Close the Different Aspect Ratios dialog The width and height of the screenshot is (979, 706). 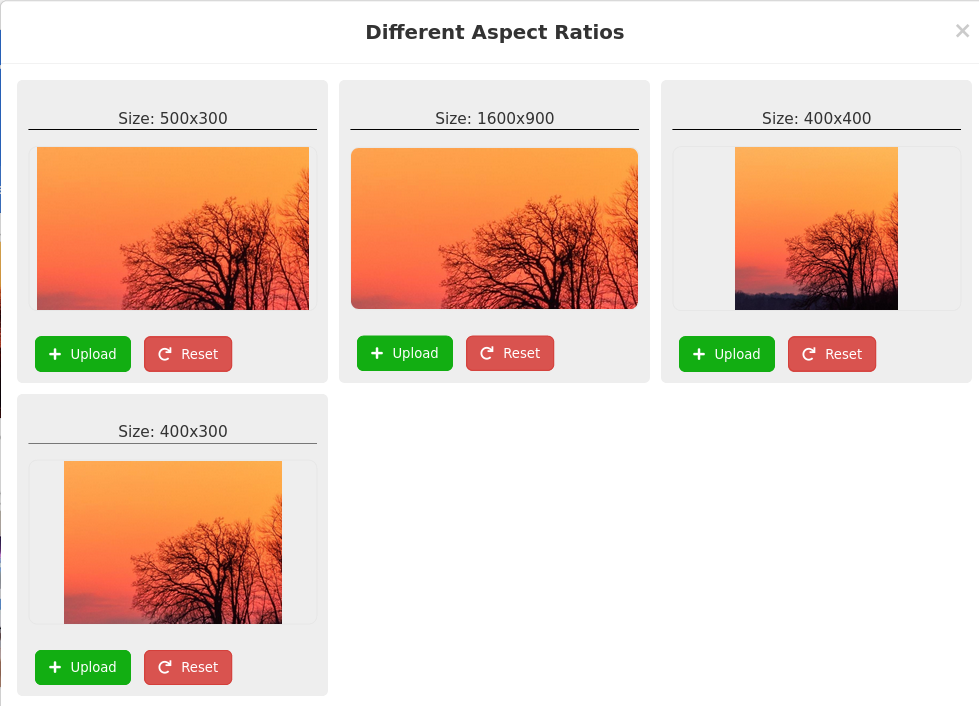(x=962, y=31)
